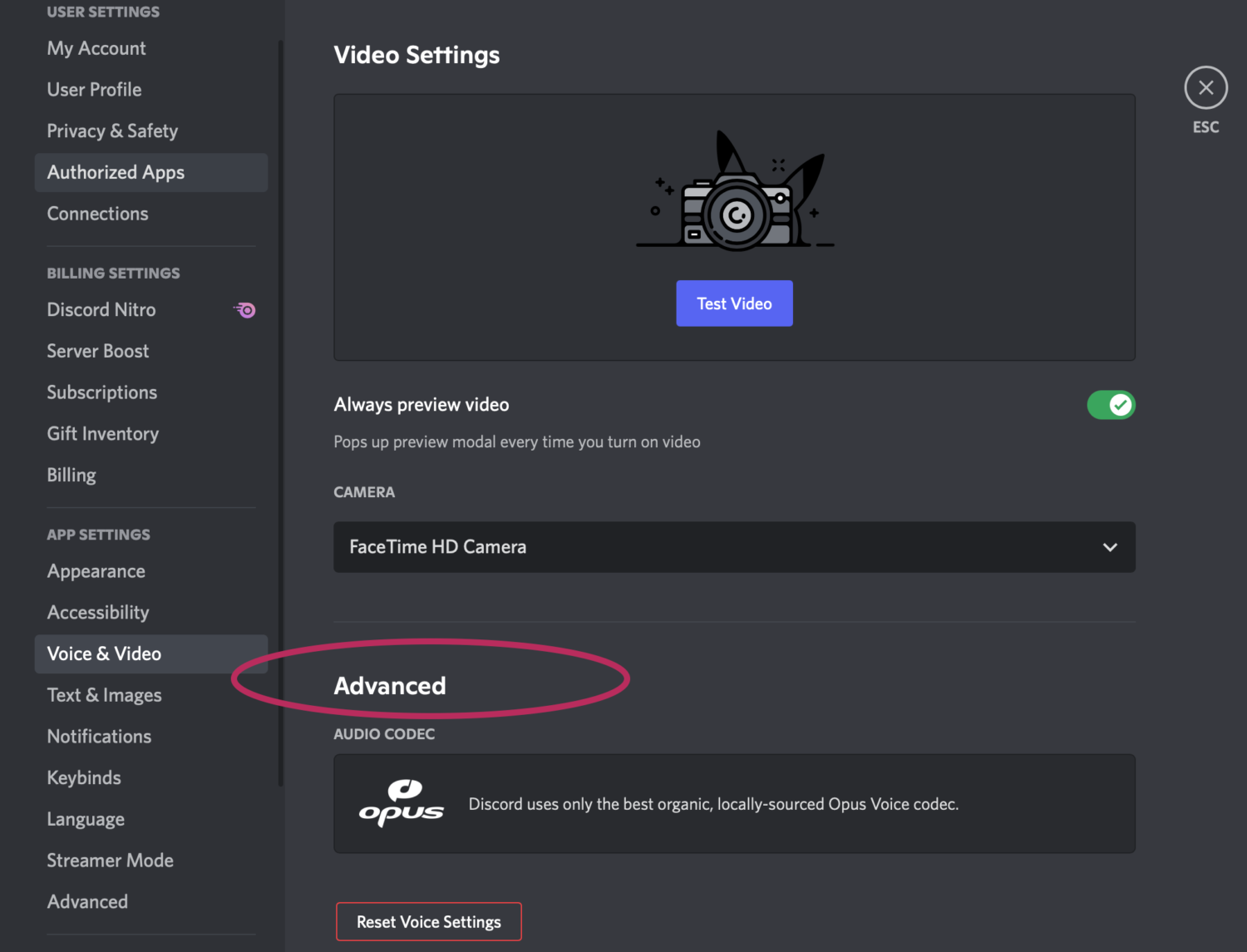
Task: Click the APP SETTINGS header
Action: click(98, 535)
